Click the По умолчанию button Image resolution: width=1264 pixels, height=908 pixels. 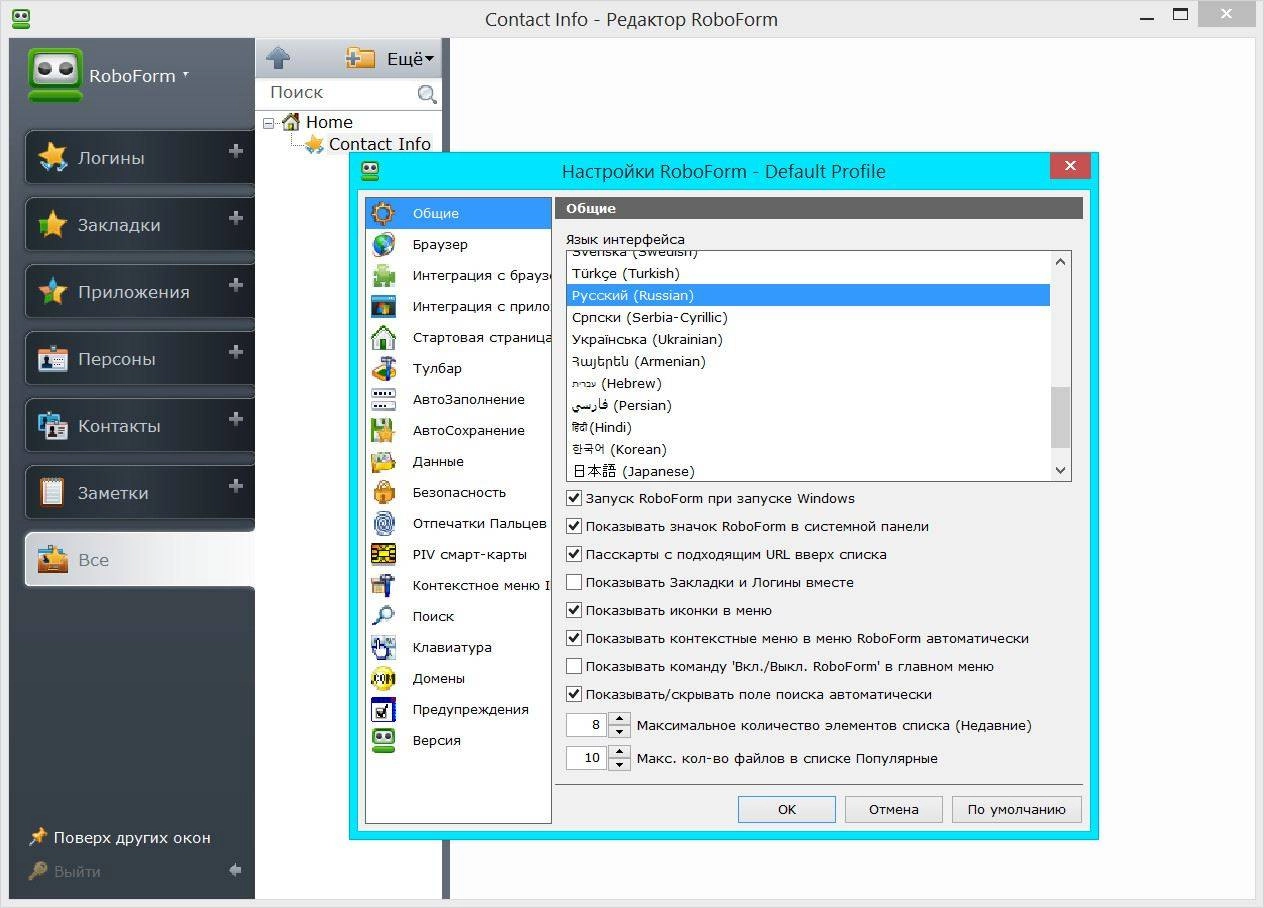click(x=1017, y=809)
